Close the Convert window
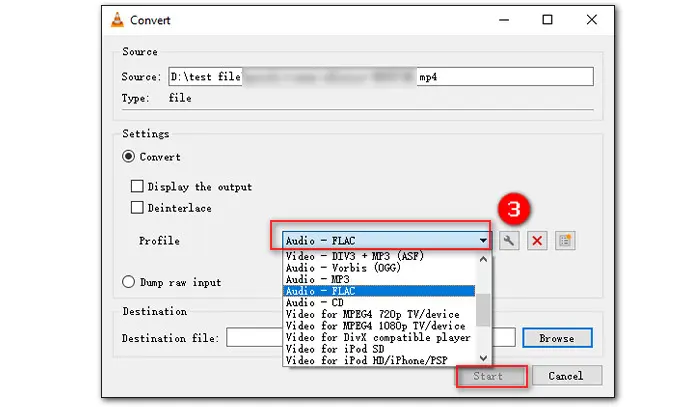 [x=592, y=20]
